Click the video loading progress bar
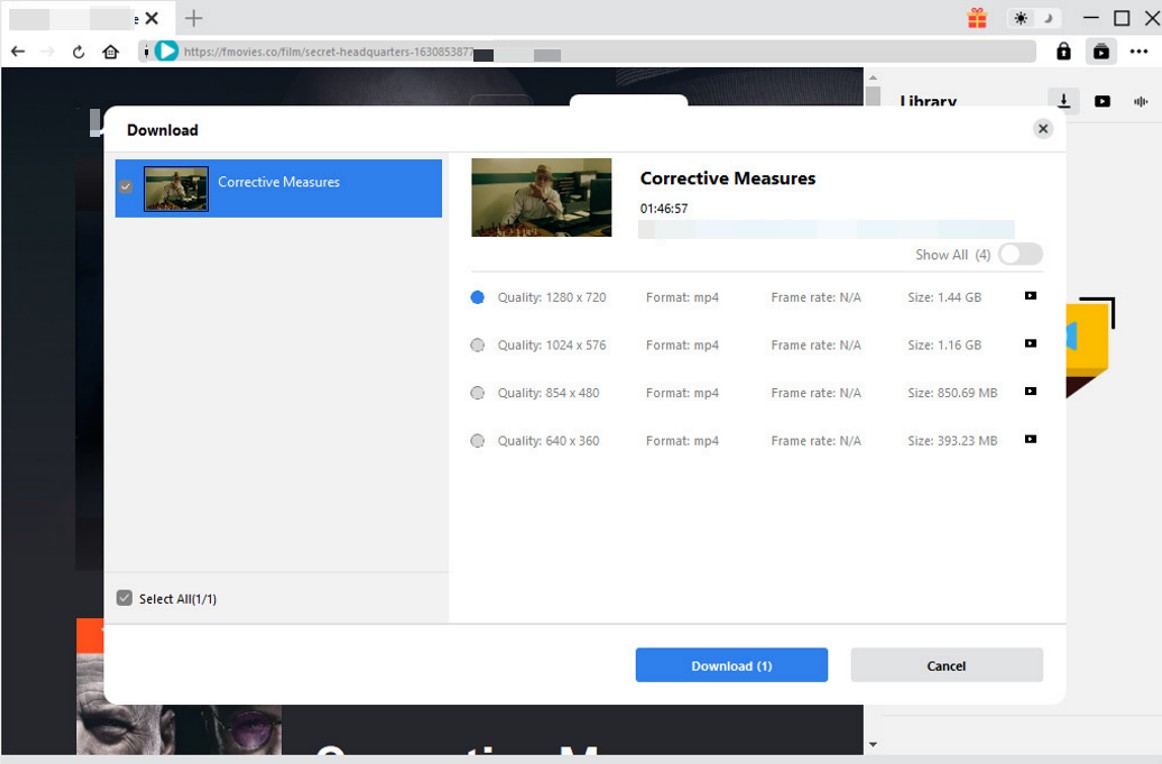 [826, 229]
